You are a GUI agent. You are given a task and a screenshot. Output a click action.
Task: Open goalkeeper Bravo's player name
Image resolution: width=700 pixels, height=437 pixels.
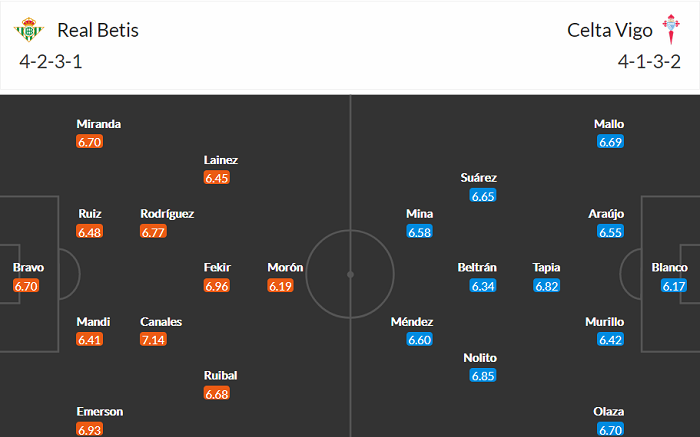28,267
